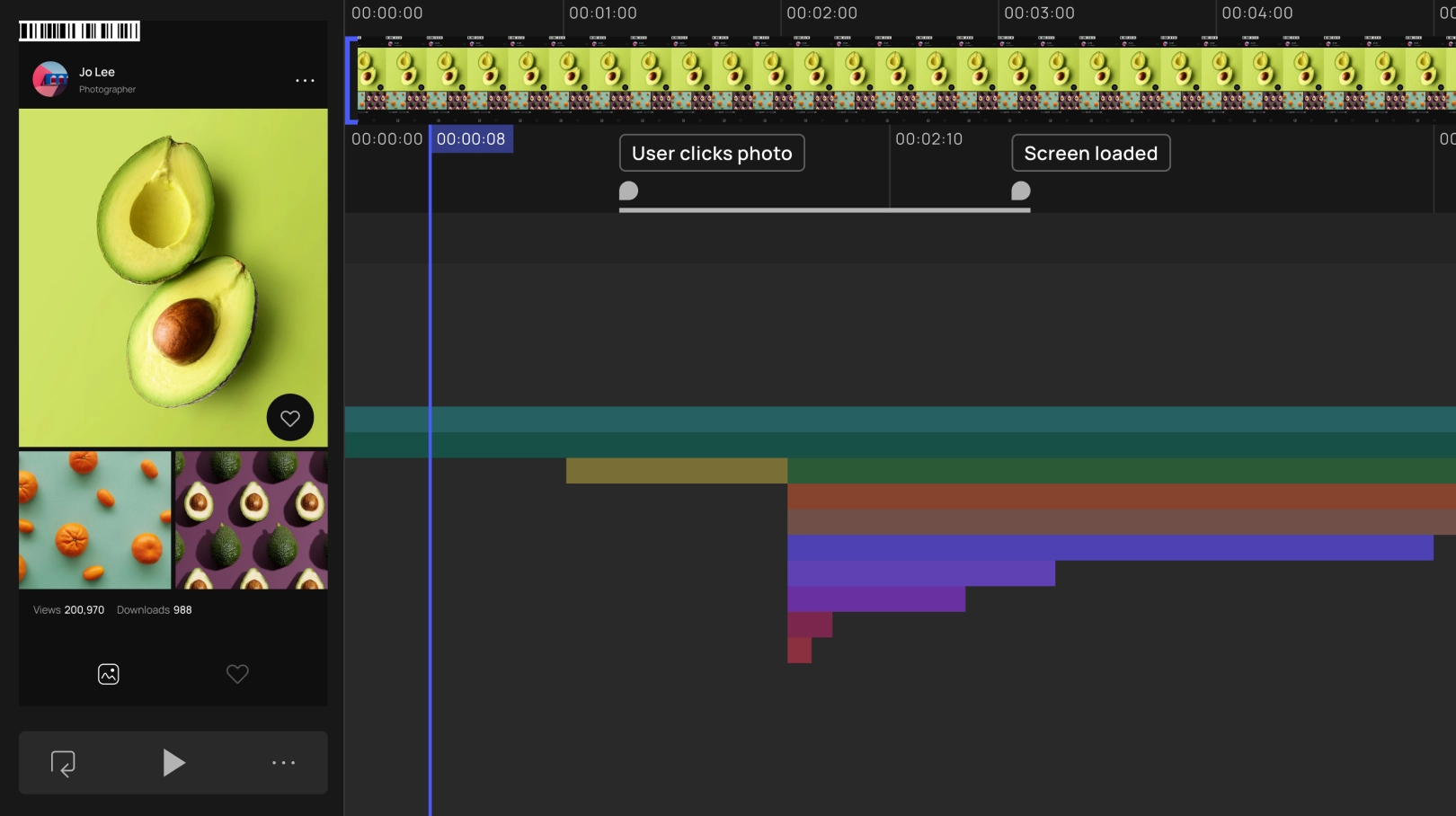Viewport: 1456px width, 816px height.
Task: Select the 'User clicks photo' marker label
Action: click(712, 154)
